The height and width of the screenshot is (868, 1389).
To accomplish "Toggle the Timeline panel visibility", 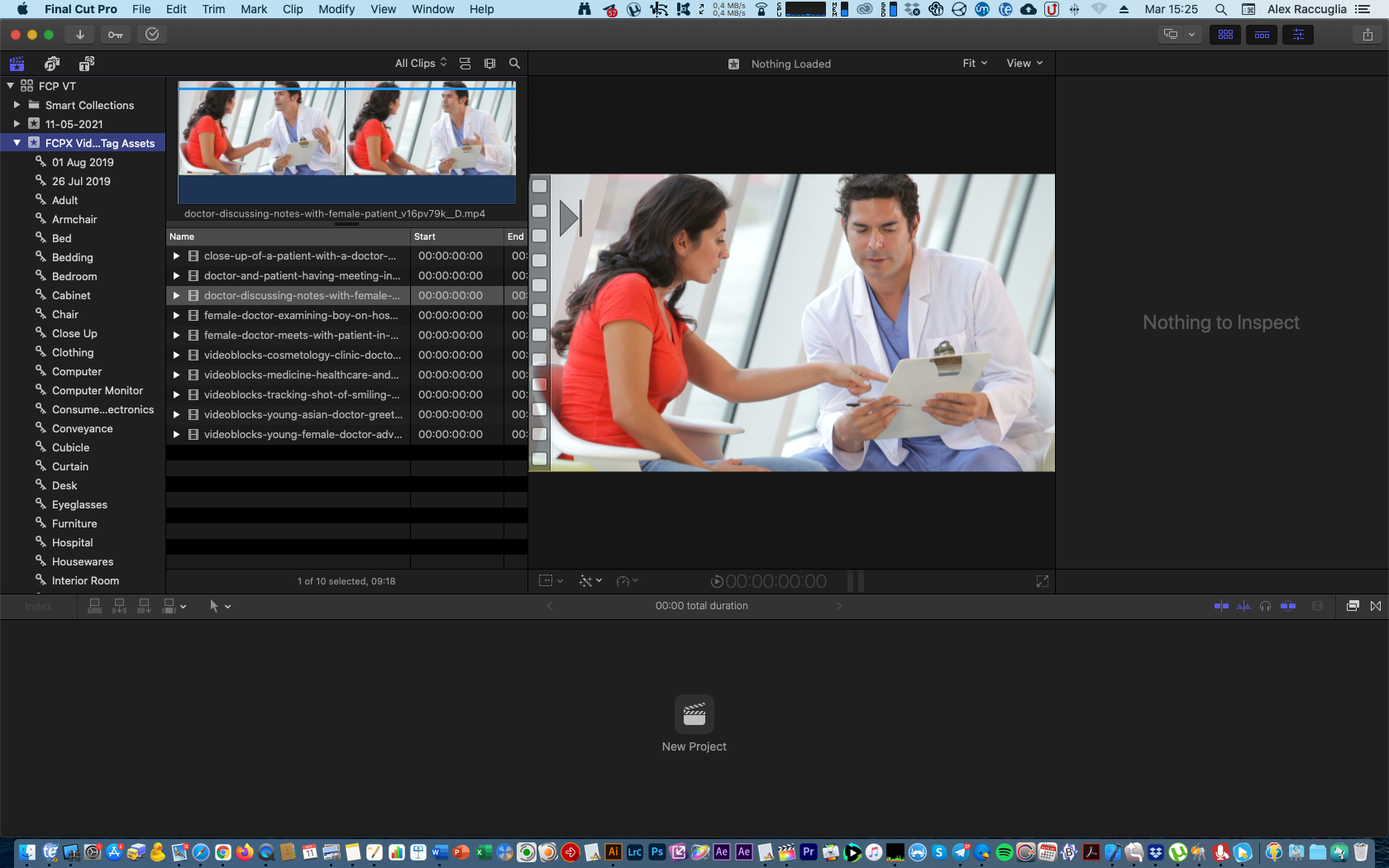I will [1262, 35].
